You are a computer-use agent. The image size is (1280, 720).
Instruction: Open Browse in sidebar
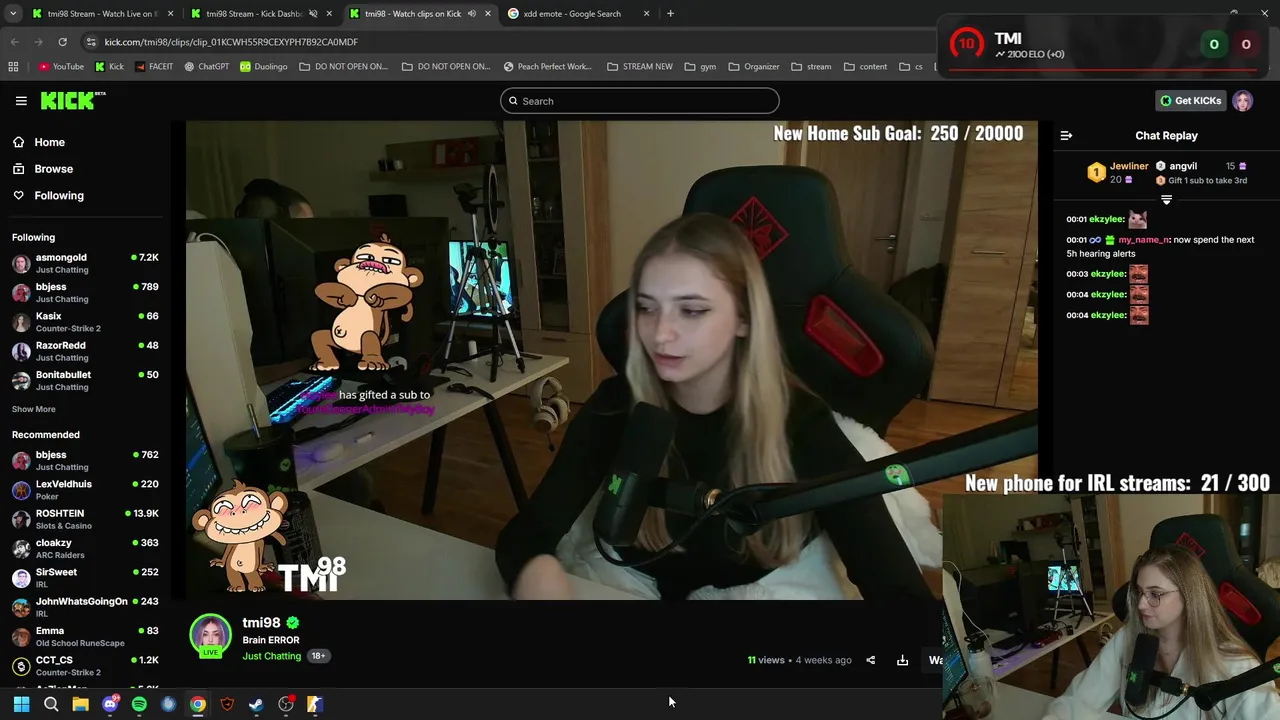point(53,169)
